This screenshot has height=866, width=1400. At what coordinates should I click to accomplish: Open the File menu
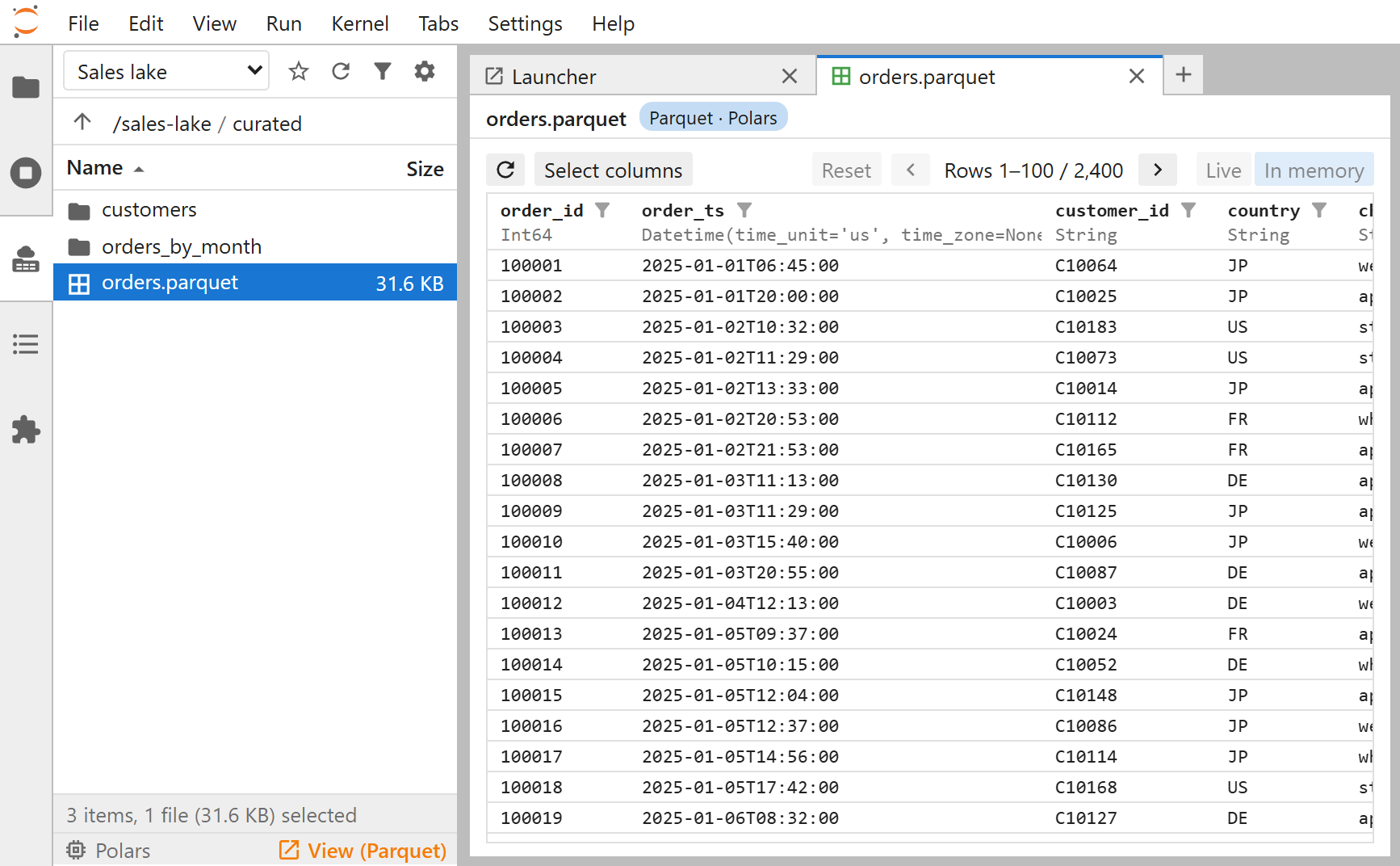(83, 23)
